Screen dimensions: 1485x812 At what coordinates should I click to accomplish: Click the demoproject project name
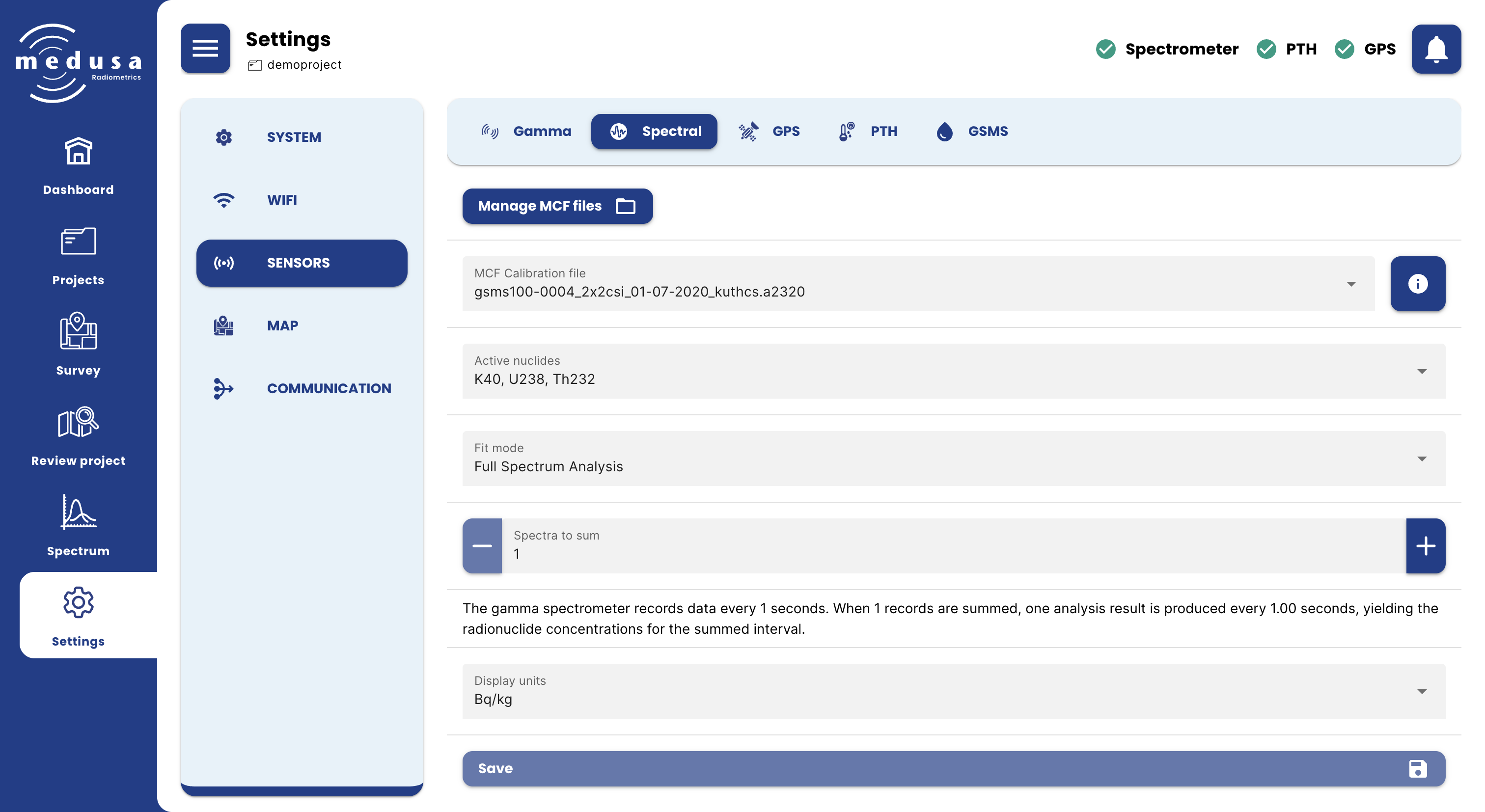click(304, 65)
